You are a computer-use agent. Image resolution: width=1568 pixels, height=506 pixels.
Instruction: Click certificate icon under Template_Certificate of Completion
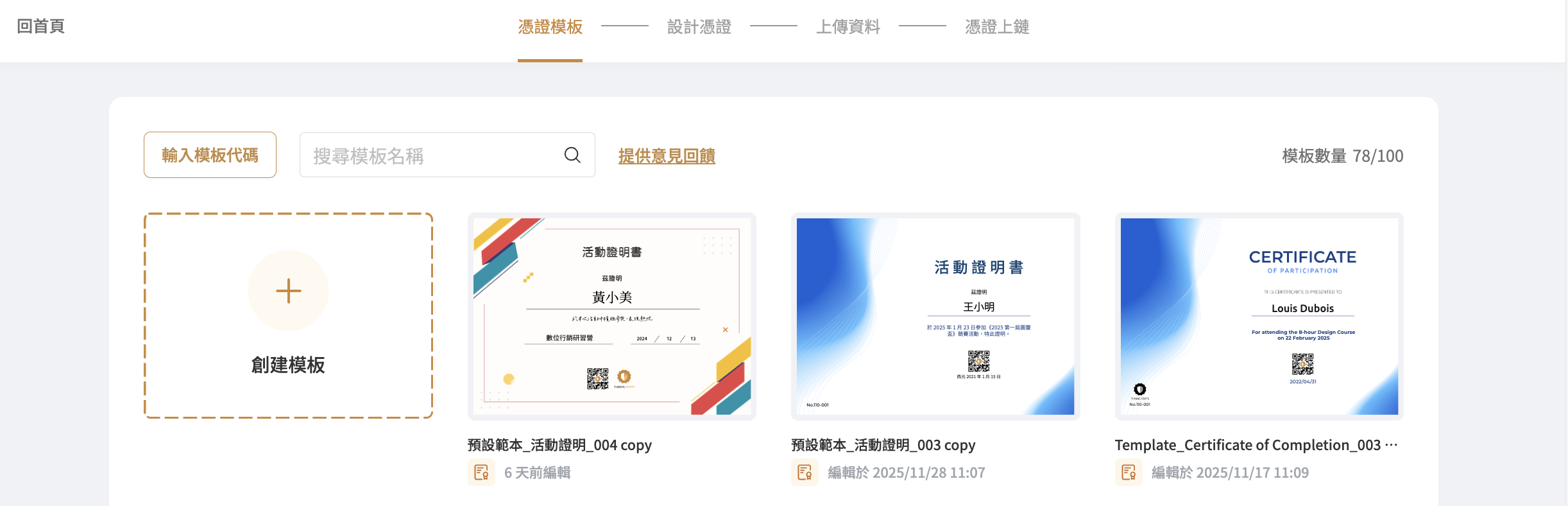coord(1129,473)
